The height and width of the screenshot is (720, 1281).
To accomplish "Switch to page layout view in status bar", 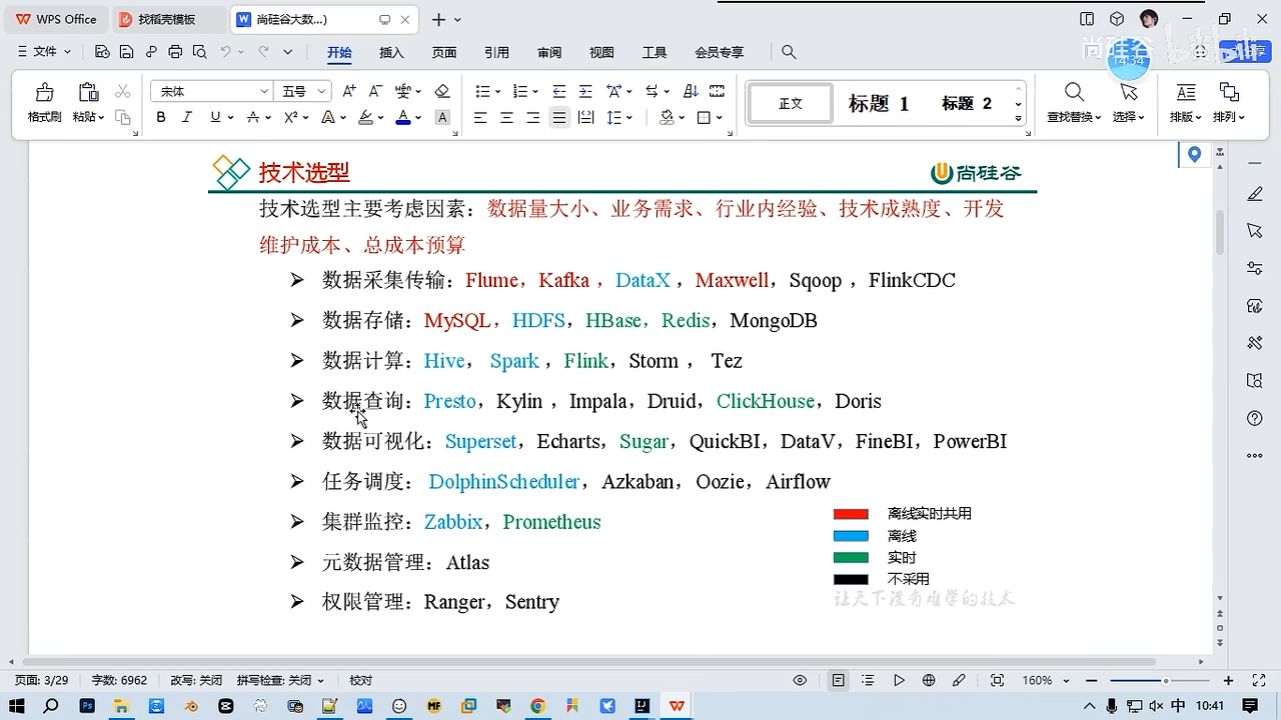I will (x=838, y=680).
